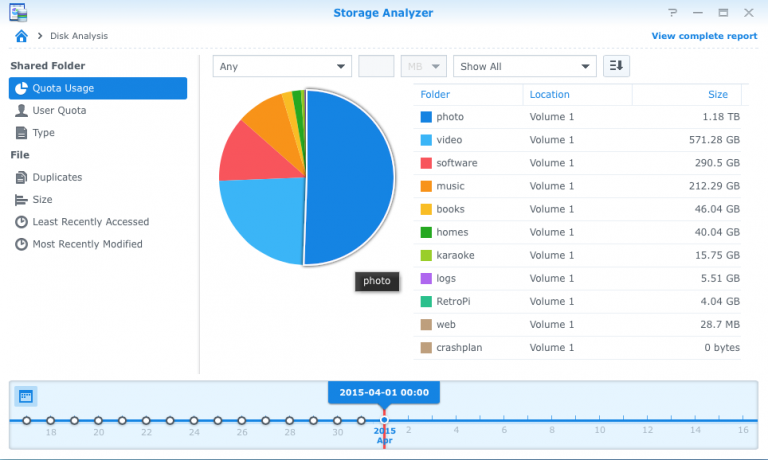Click the karaoke folder name

(456, 255)
